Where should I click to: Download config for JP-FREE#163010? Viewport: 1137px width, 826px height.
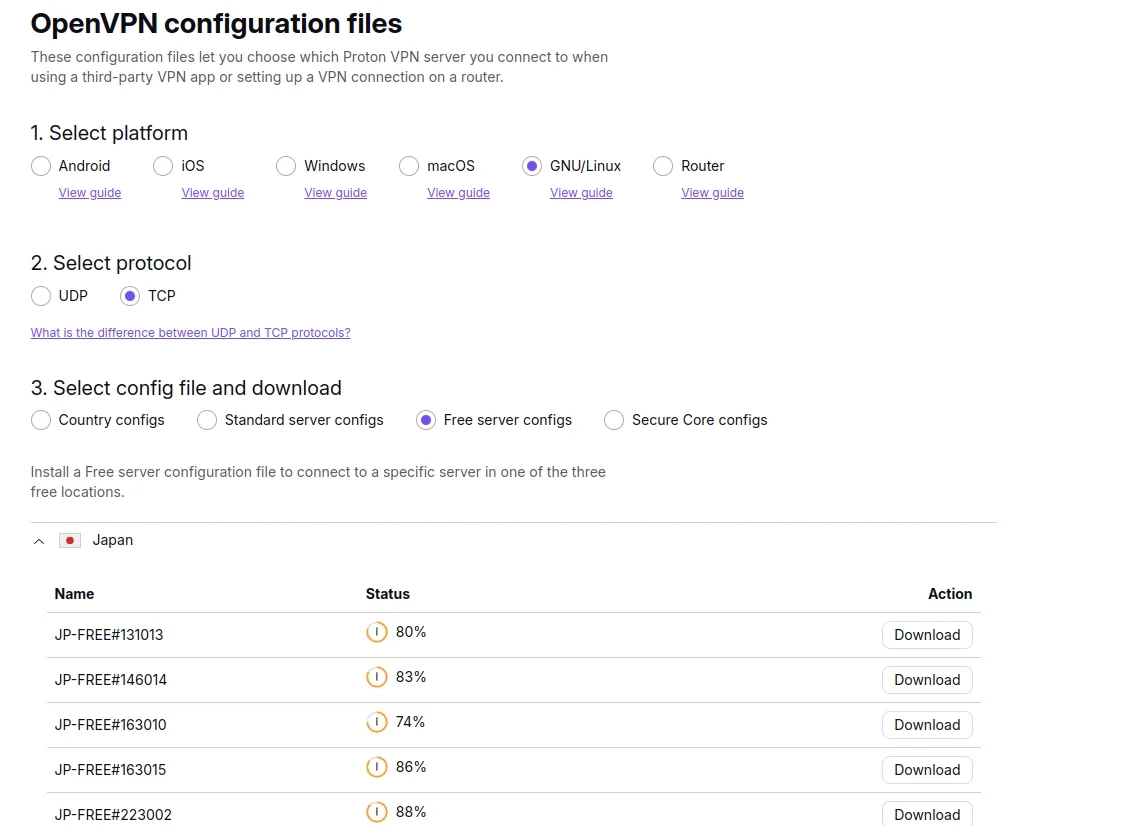pyautogui.click(x=927, y=724)
